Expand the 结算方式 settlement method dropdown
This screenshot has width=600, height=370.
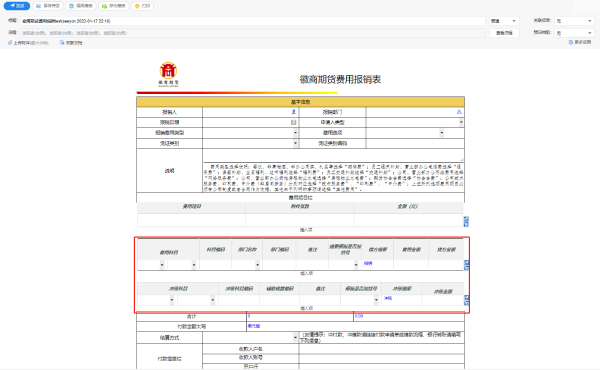(x=295, y=337)
